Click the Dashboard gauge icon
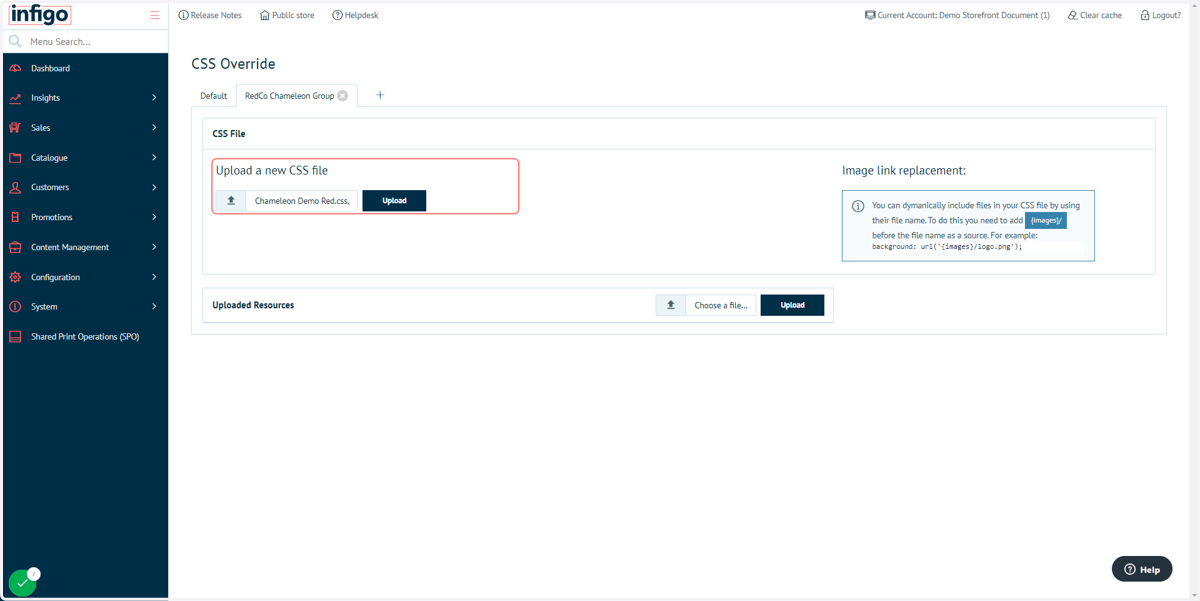 pos(15,68)
